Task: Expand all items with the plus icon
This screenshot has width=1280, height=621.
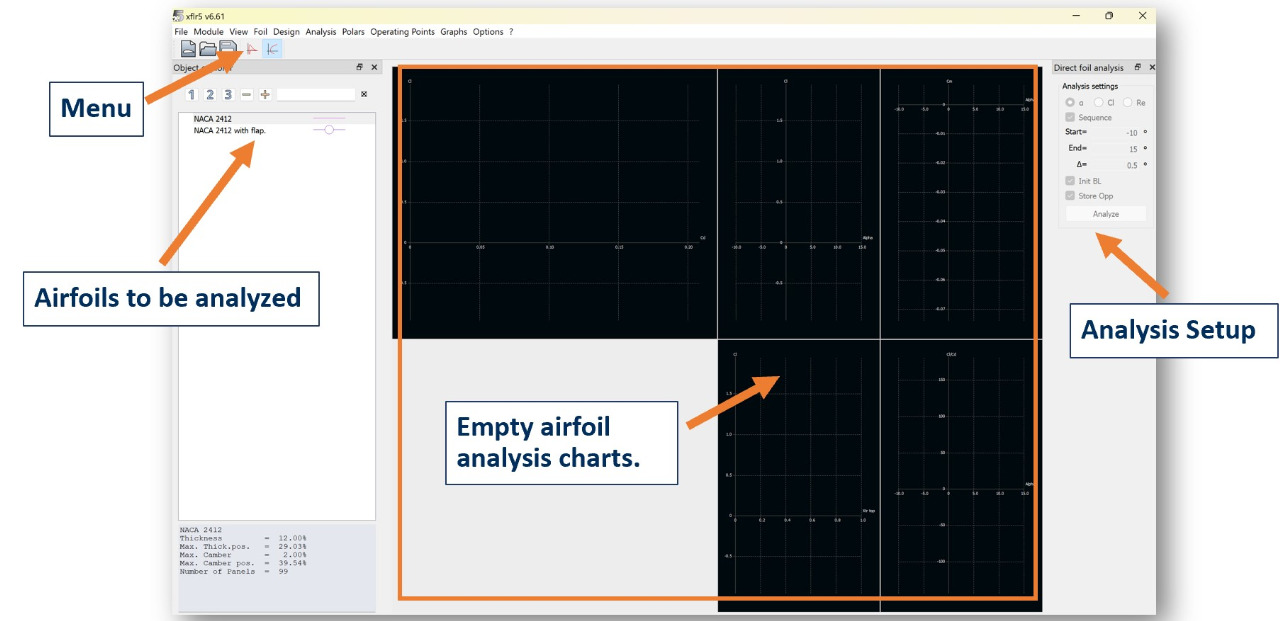Action: coord(265,95)
